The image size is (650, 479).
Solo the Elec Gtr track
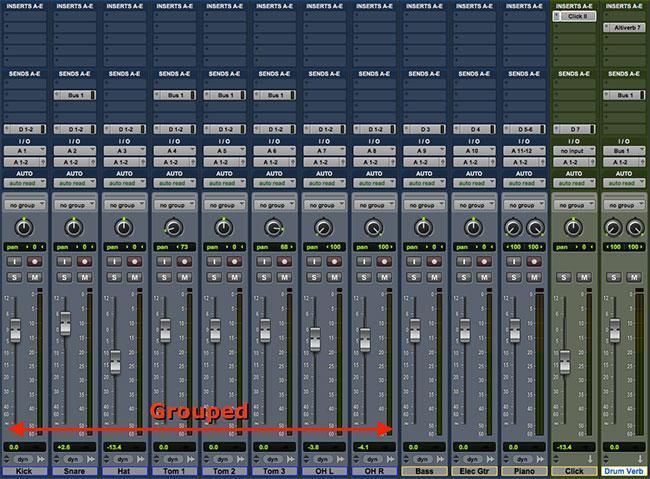[465, 275]
